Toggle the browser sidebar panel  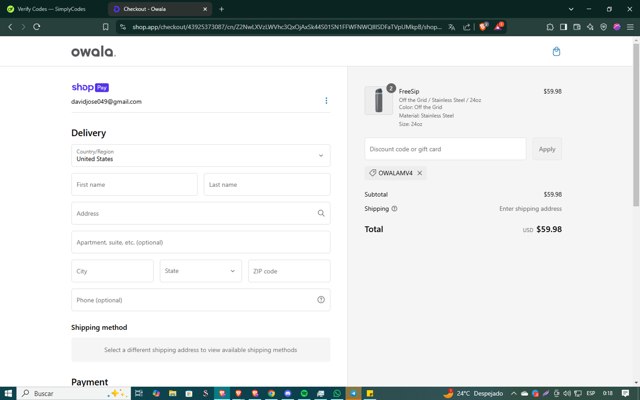(x=563, y=27)
